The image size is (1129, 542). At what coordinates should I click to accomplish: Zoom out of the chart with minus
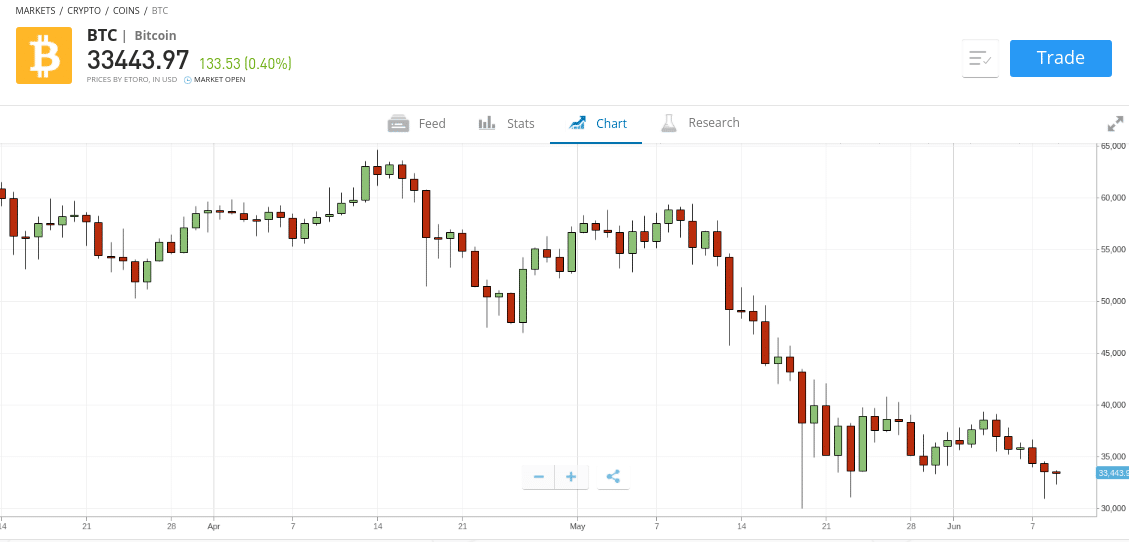(539, 477)
